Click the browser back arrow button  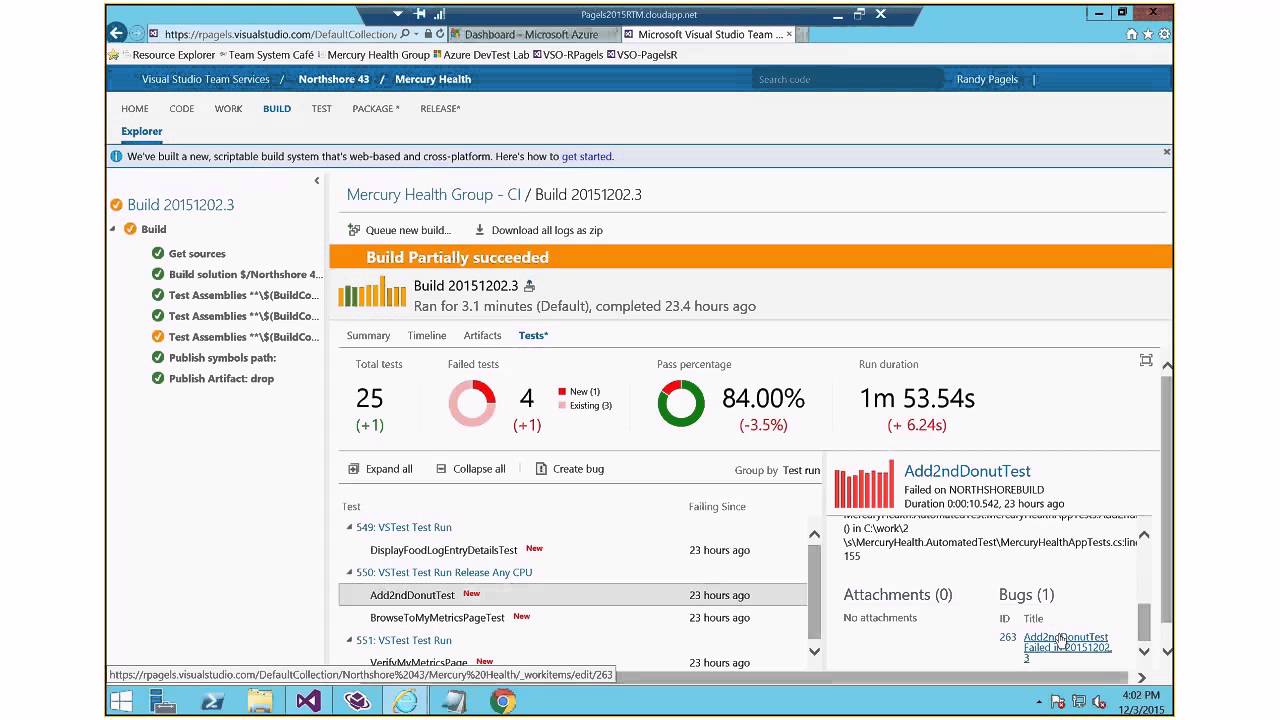click(x=118, y=33)
